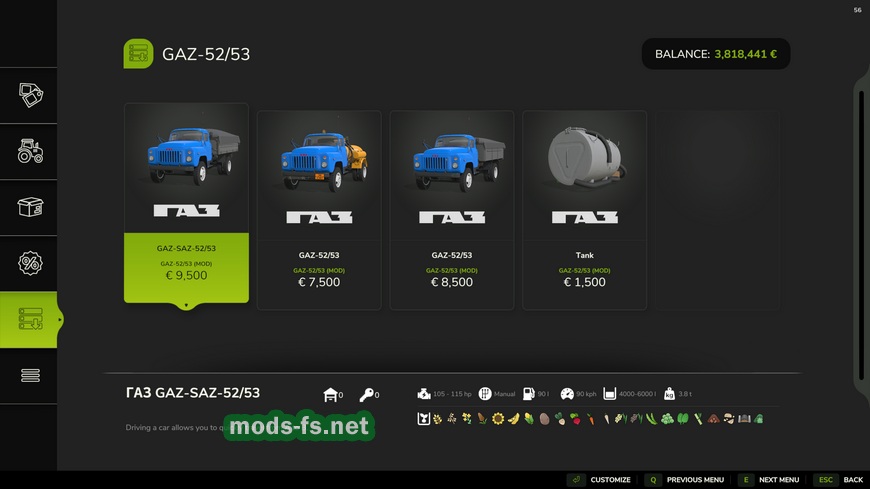Click NEXT MENU button with E key
870x489 pixels.
click(x=770, y=480)
